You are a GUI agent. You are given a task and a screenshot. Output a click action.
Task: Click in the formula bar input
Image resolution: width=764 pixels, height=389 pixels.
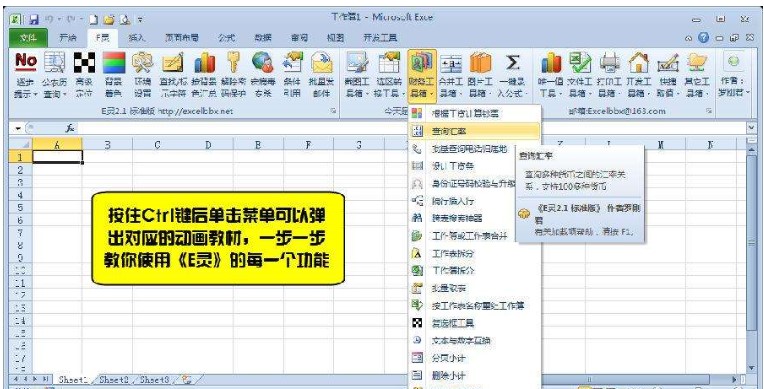tap(412, 128)
